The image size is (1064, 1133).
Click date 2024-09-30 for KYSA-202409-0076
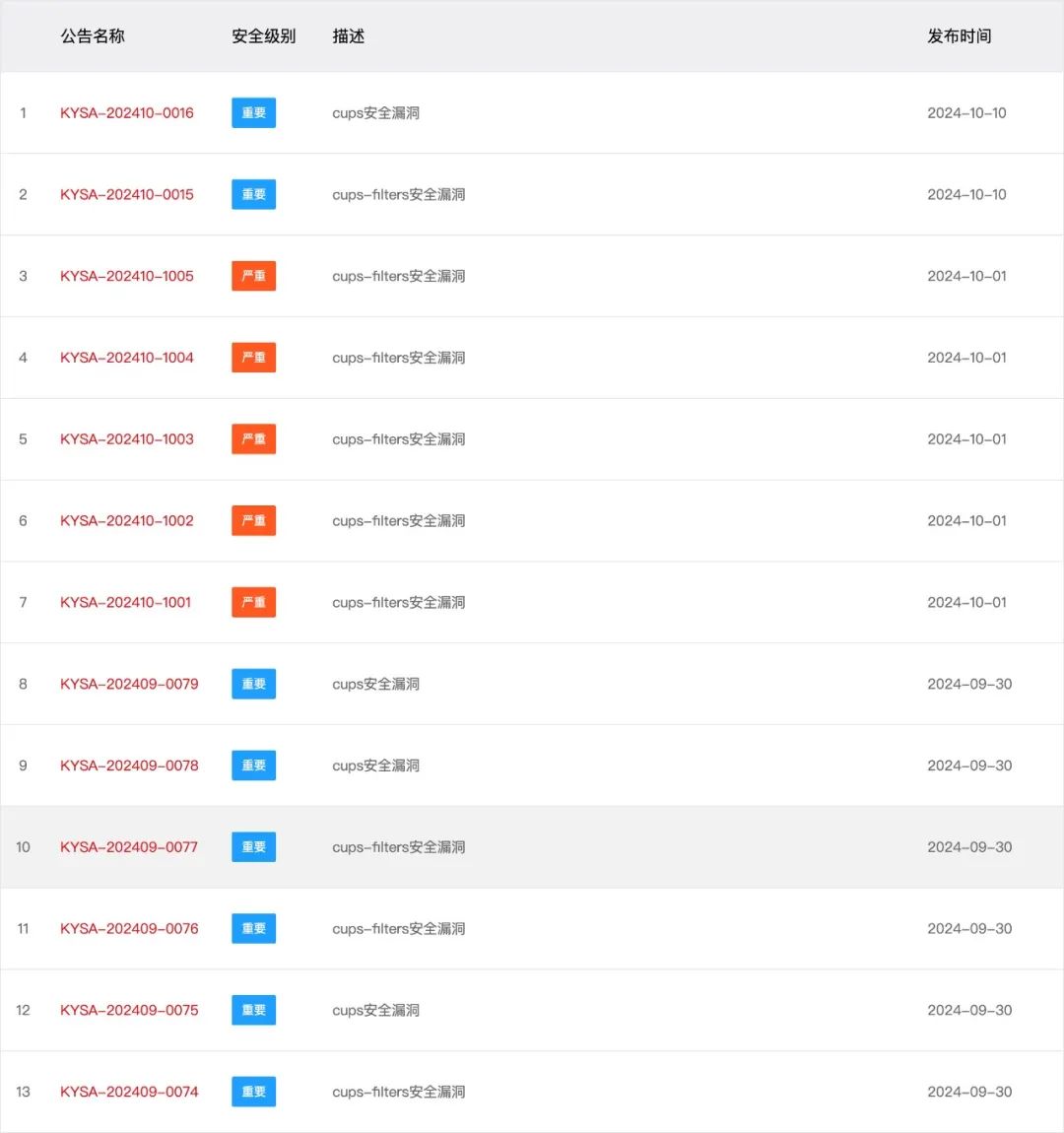(x=969, y=928)
